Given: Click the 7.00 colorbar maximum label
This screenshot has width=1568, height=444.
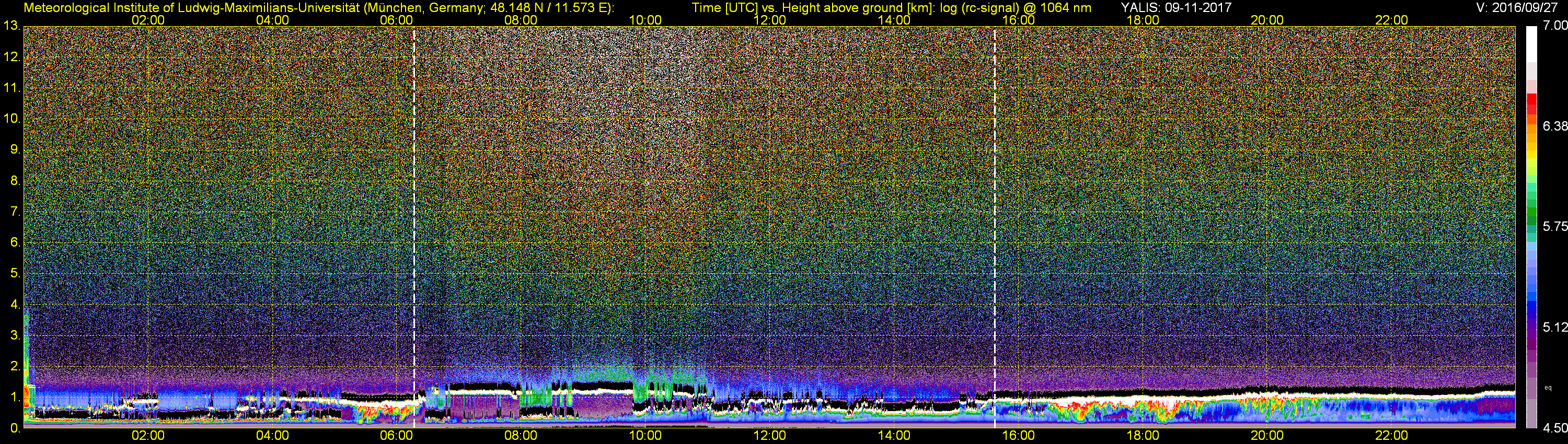Looking at the screenshot, I should tap(1554, 25).
